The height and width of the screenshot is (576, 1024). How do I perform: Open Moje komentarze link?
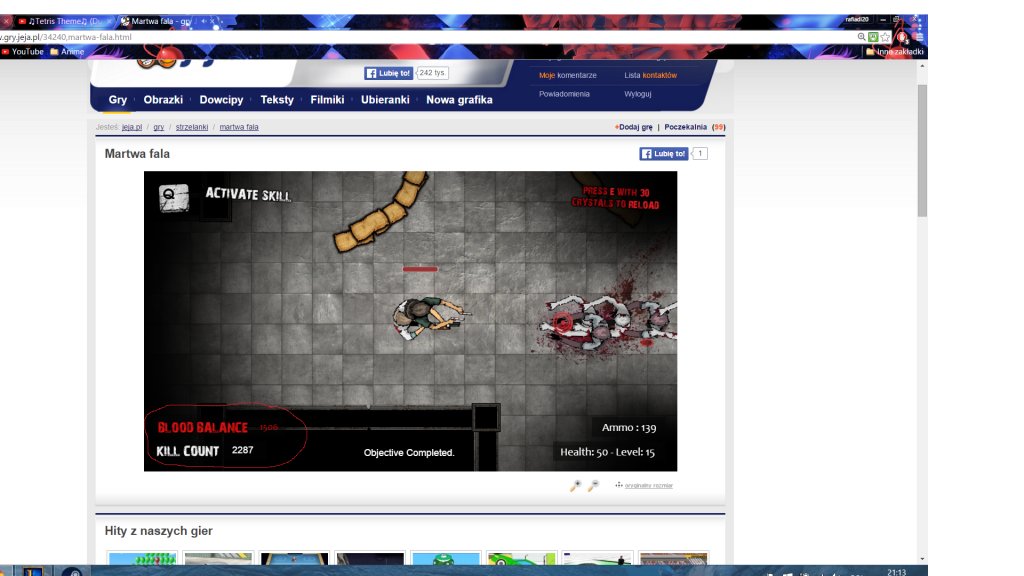tap(568, 75)
